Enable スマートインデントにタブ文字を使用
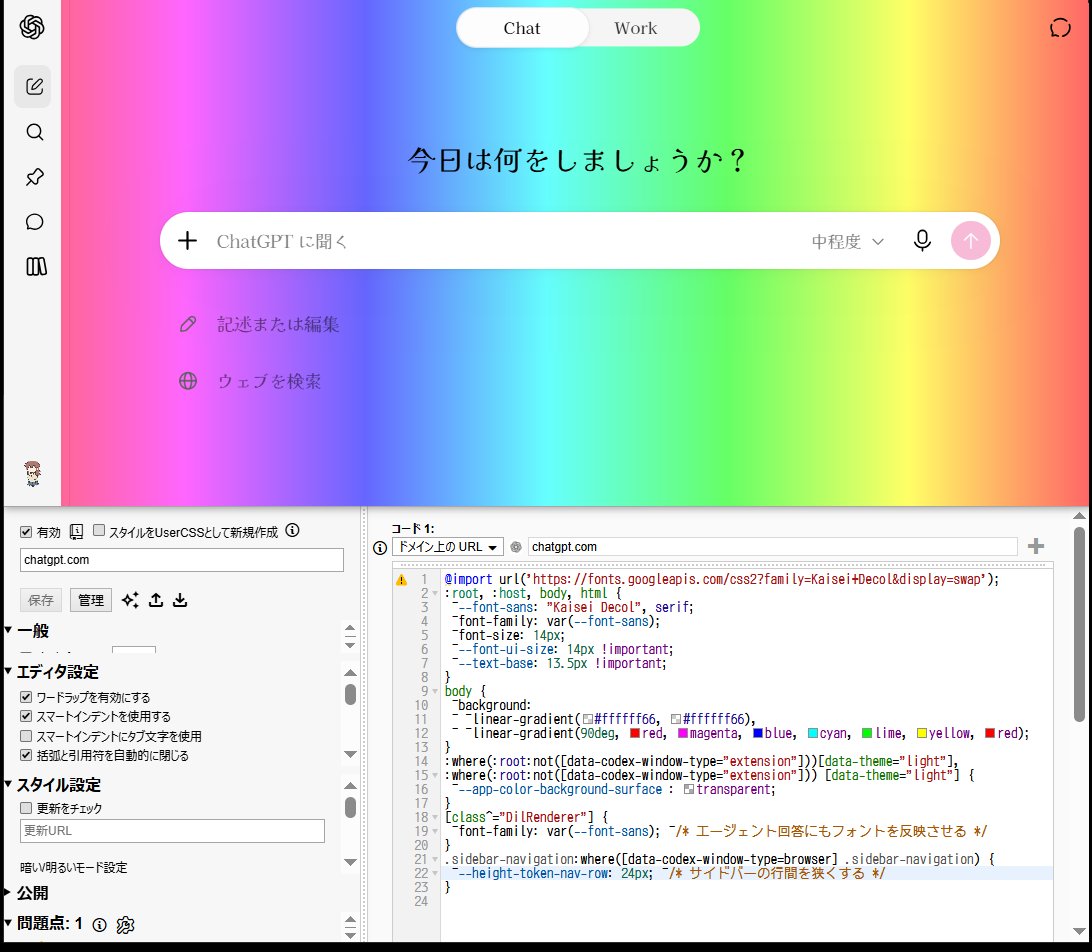1092x952 pixels. pos(26,735)
